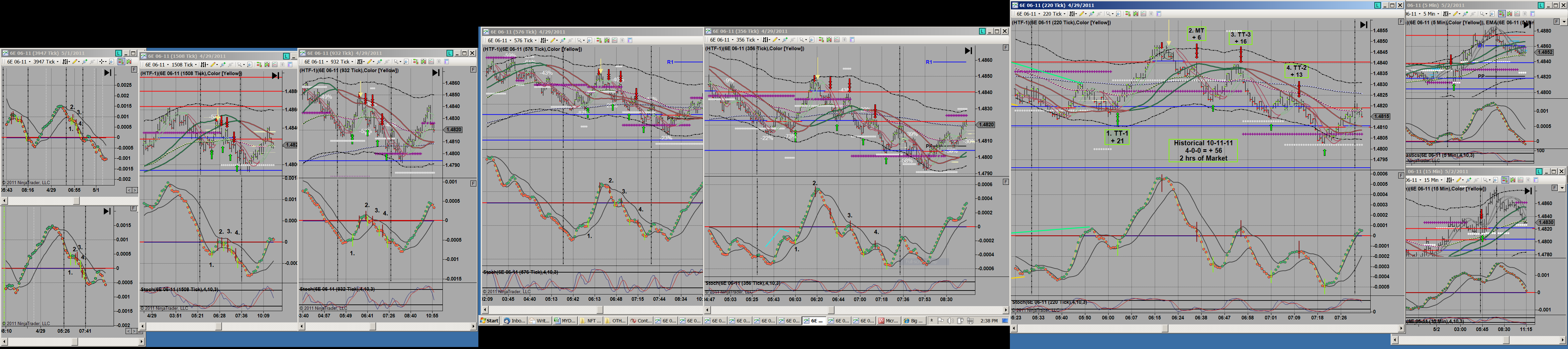
Task: Open the 1508 Tick interval dropdown
Action: 185,64
